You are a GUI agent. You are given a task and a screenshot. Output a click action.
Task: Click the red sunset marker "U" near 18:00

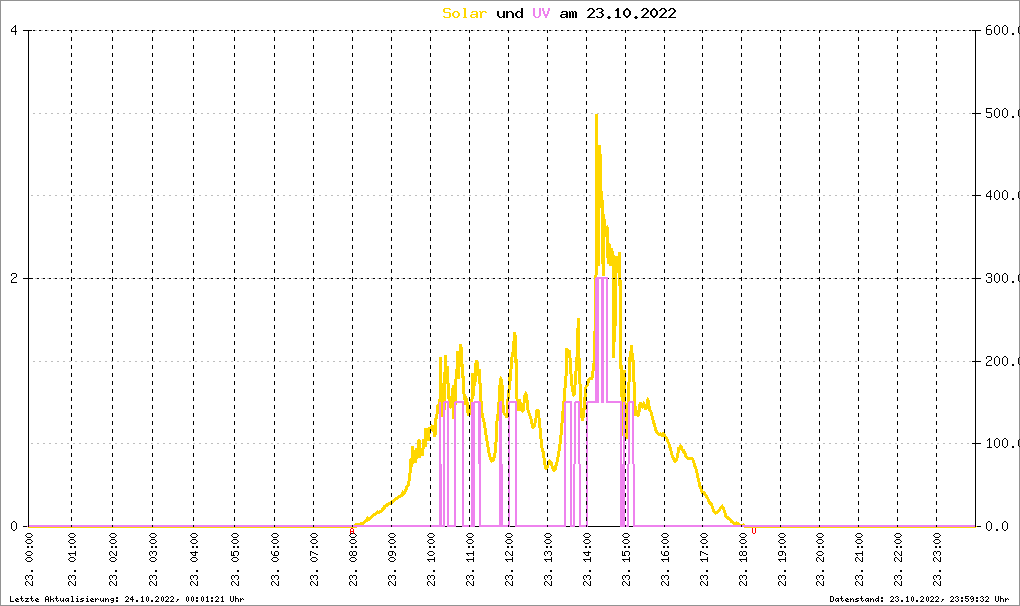[754, 531]
